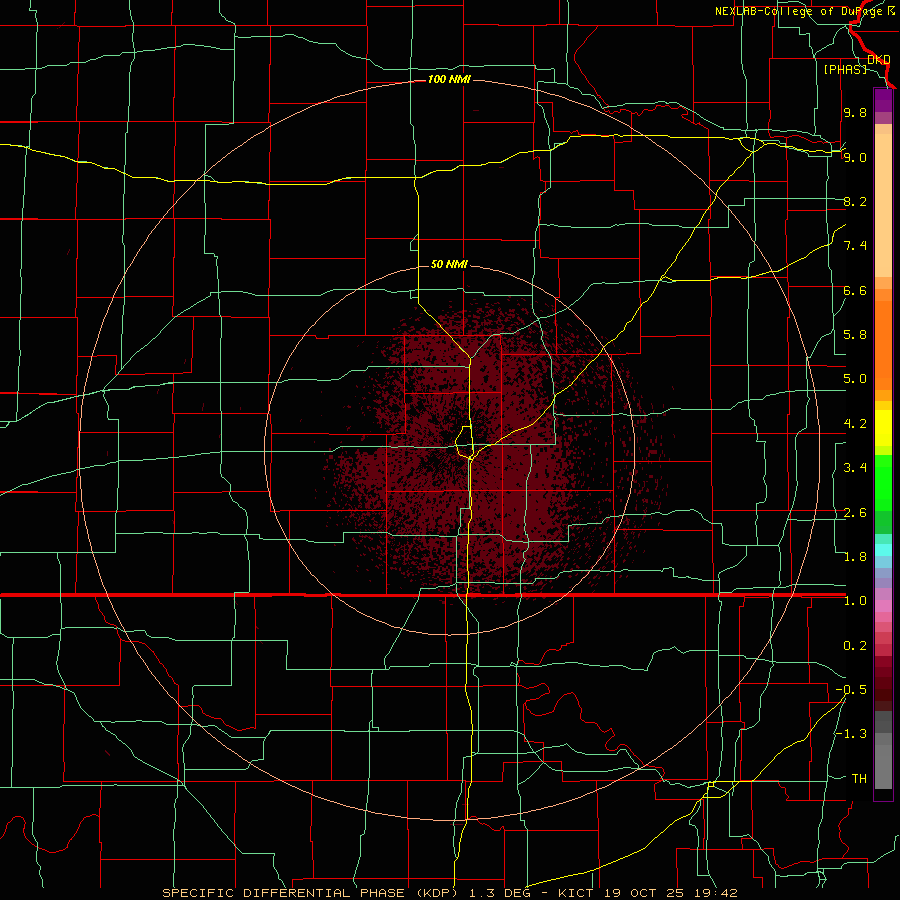This screenshot has height=900, width=900.
Task: Click the 4.2 value on the color scale
Action: click(x=855, y=424)
